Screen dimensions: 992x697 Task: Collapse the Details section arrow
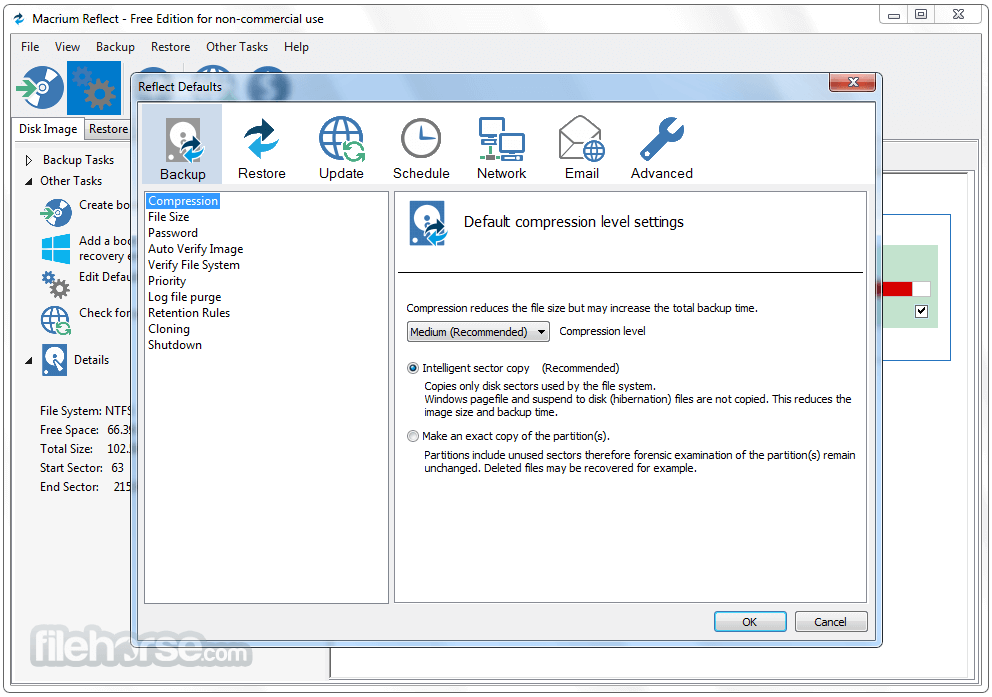pyautogui.click(x=28, y=361)
